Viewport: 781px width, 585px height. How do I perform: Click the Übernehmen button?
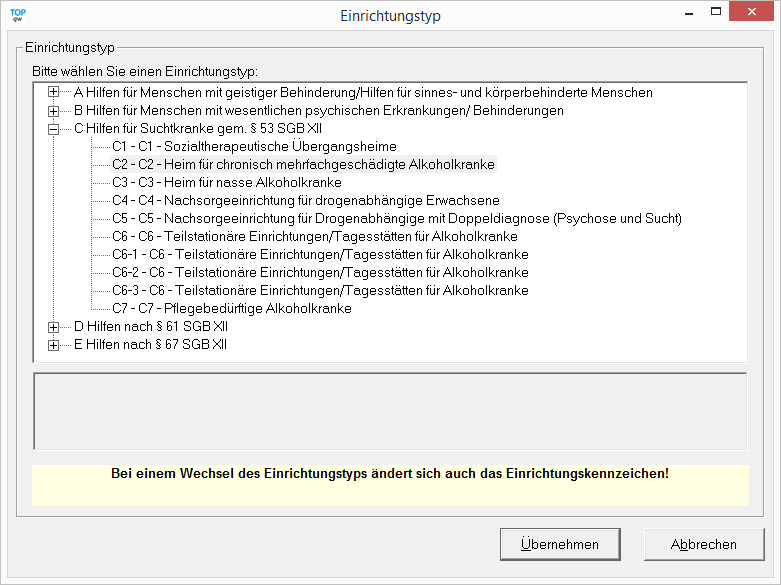click(560, 545)
